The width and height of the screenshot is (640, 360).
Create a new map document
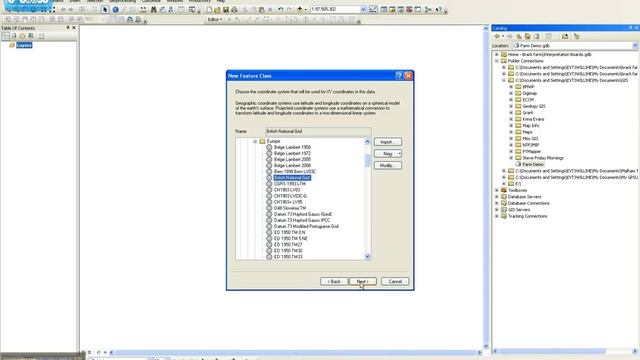click(209, 9)
